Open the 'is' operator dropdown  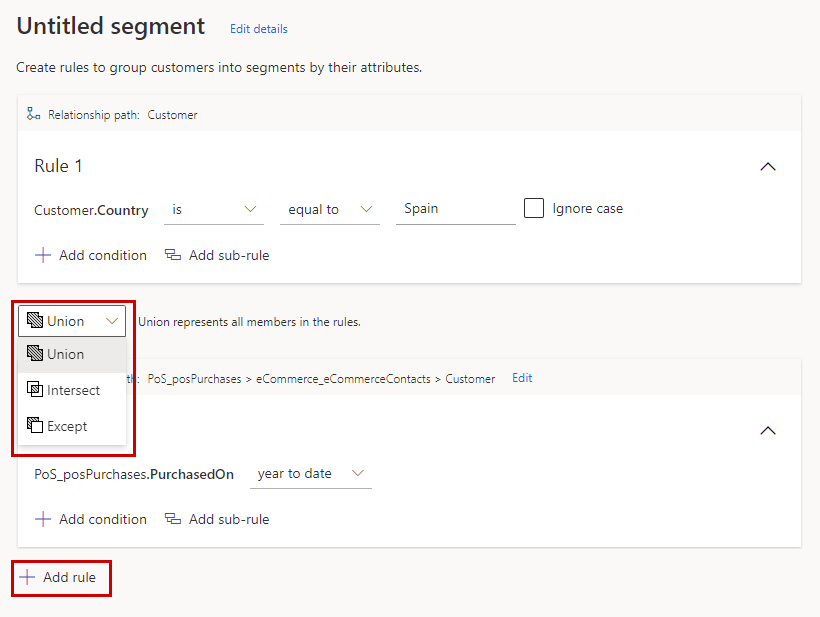(213, 209)
